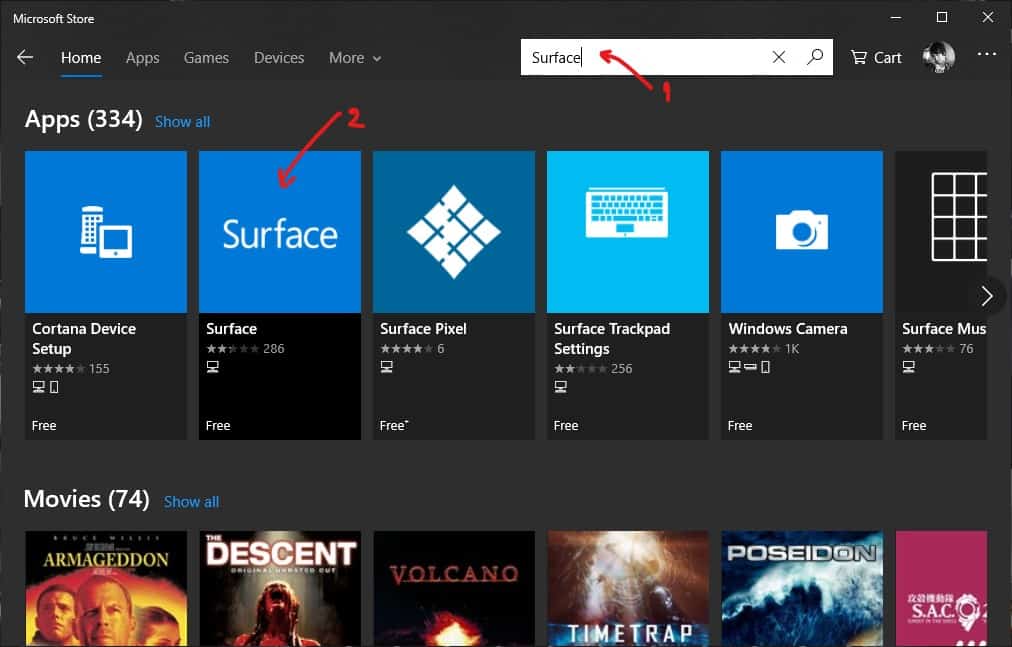
Task: Open the three-dot more options menu
Action: 986,54
